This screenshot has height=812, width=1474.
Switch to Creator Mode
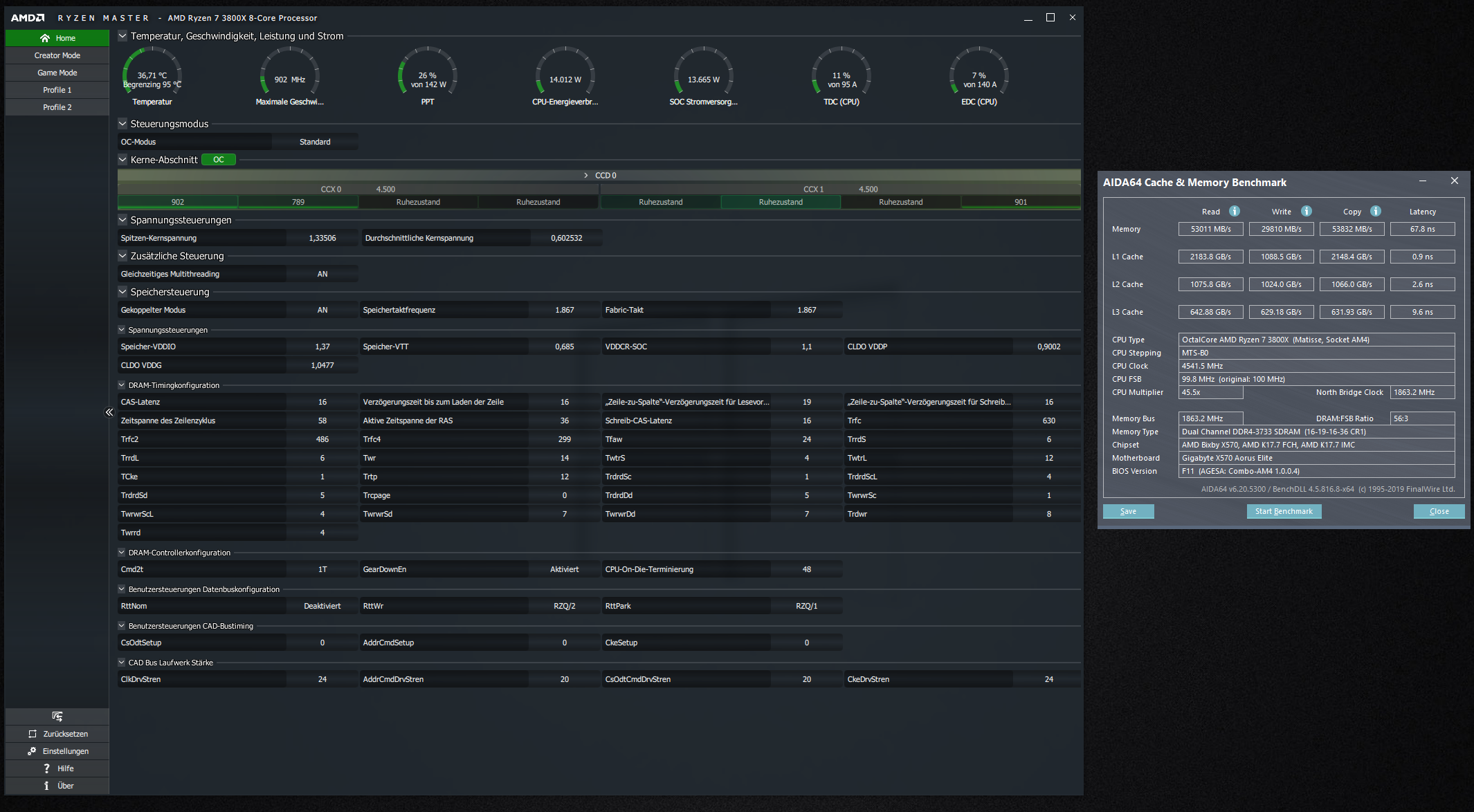[57, 55]
